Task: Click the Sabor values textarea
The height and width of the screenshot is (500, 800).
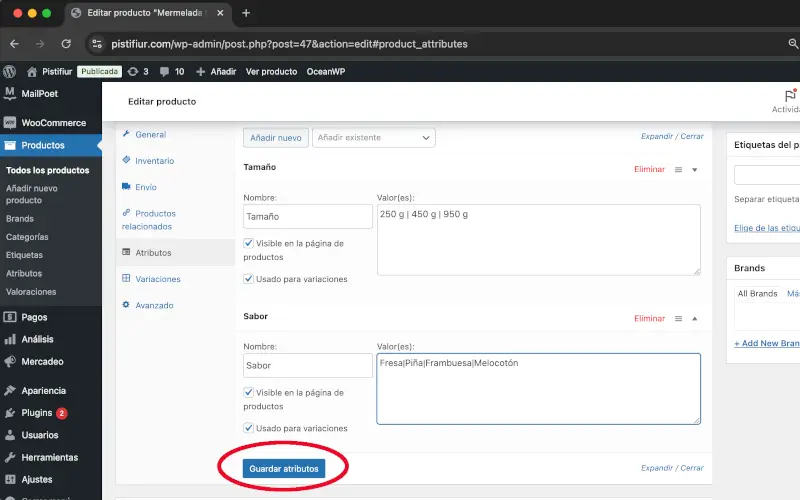Action: coord(538,389)
